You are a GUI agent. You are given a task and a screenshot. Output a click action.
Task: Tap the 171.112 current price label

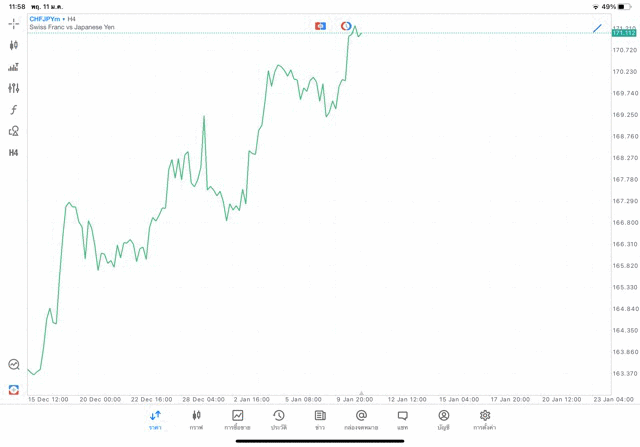click(x=624, y=33)
